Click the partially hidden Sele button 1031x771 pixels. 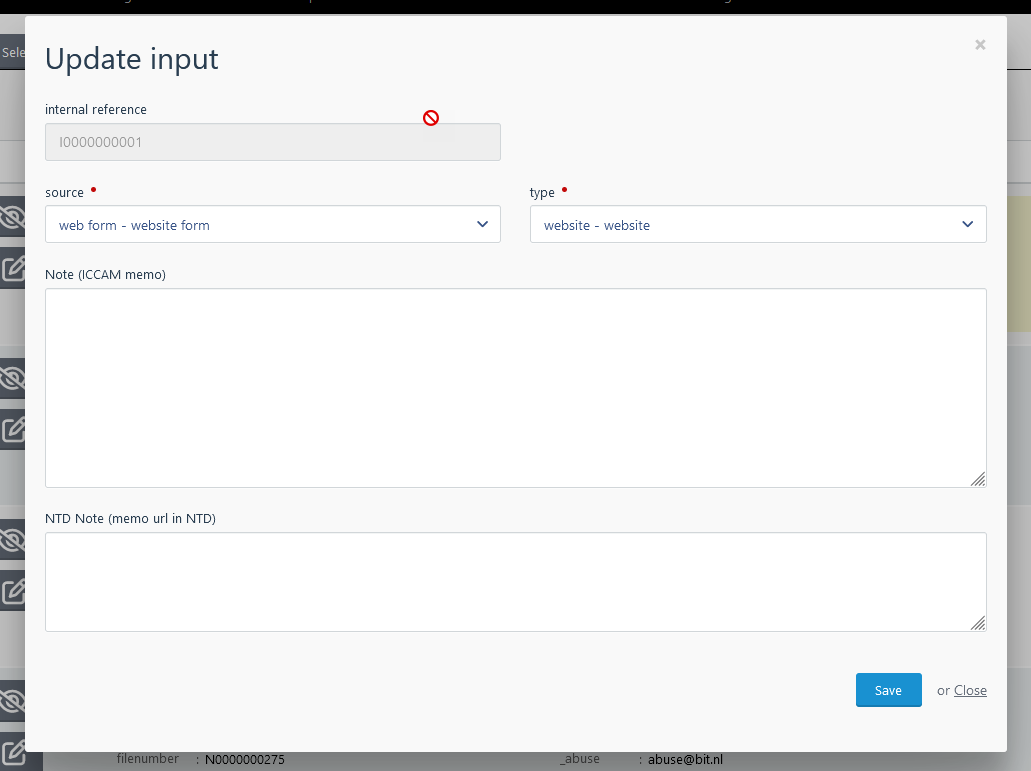[x=12, y=52]
